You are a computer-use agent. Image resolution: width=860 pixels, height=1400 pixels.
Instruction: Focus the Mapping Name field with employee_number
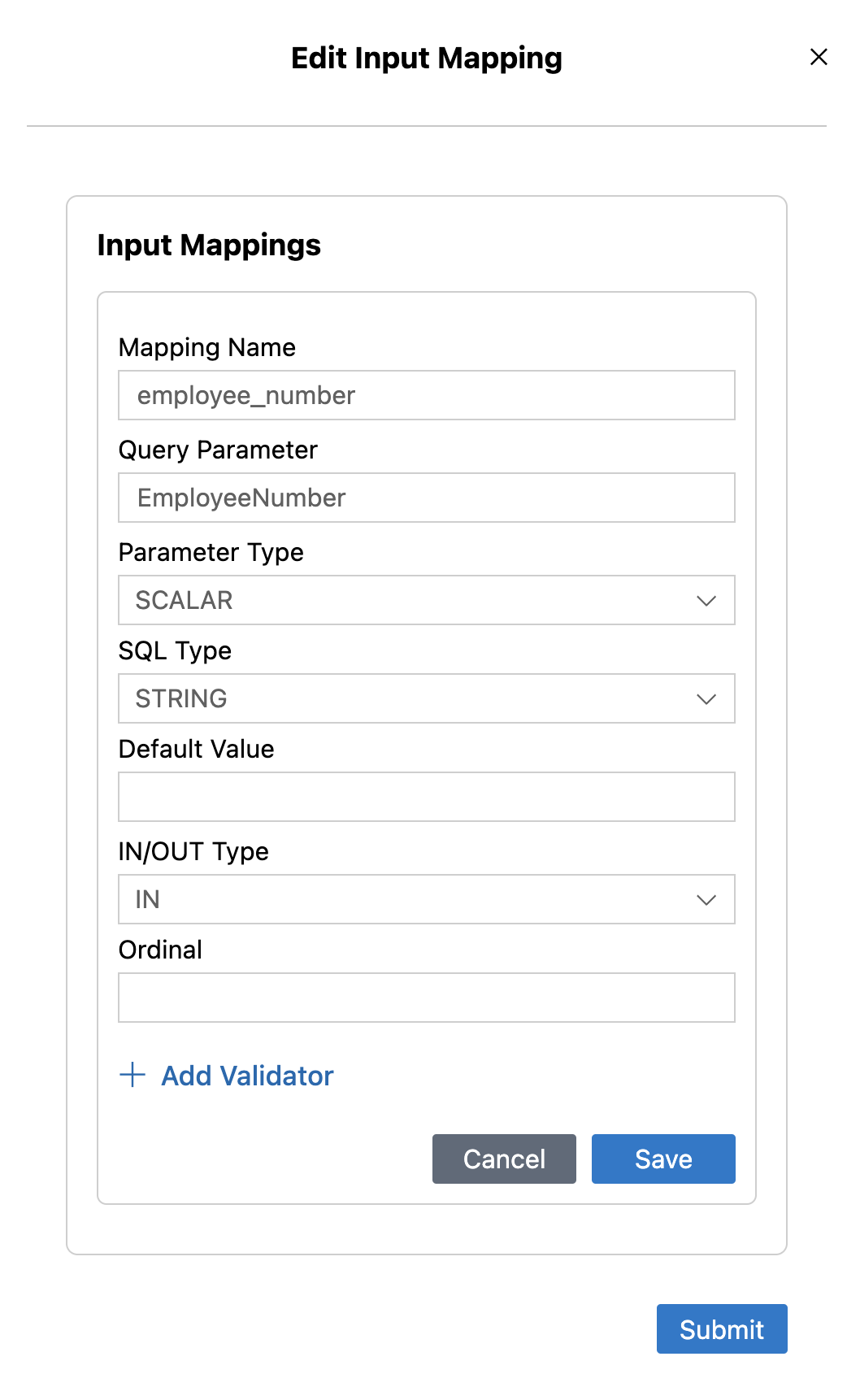pos(426,395)
